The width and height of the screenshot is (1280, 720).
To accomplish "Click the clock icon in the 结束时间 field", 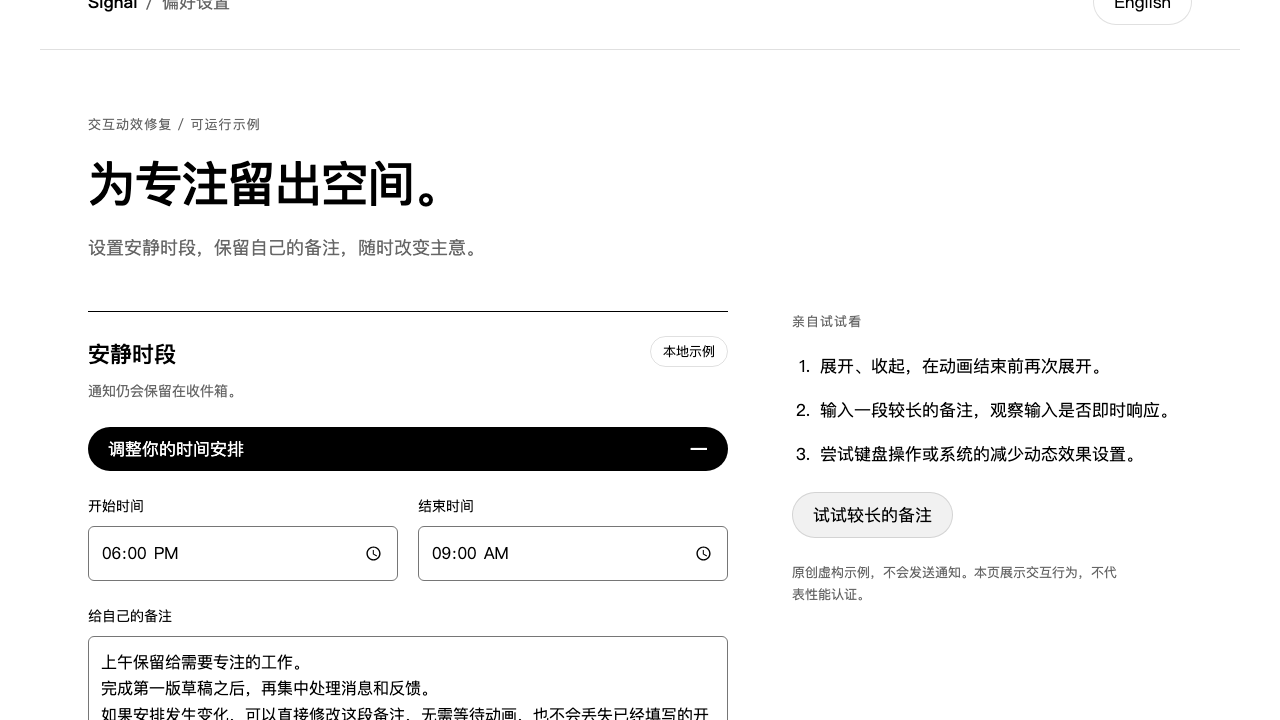I will (x=703, y=553).
